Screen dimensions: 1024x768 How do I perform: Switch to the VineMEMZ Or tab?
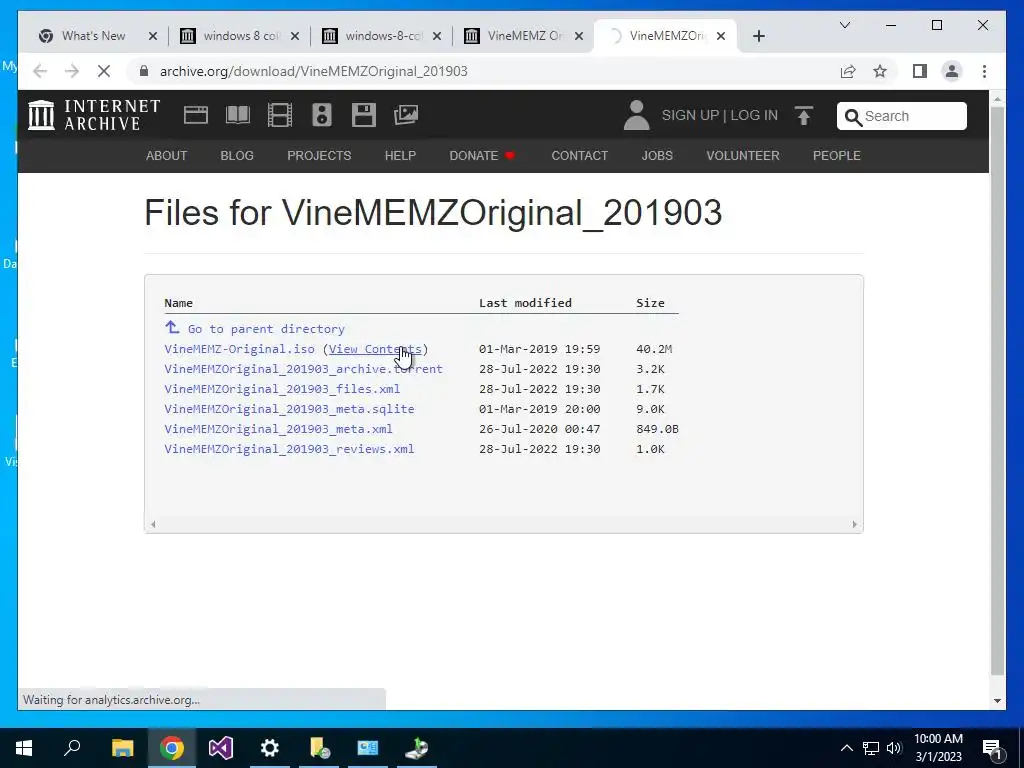pyautogui.click(x=524, y=36)
